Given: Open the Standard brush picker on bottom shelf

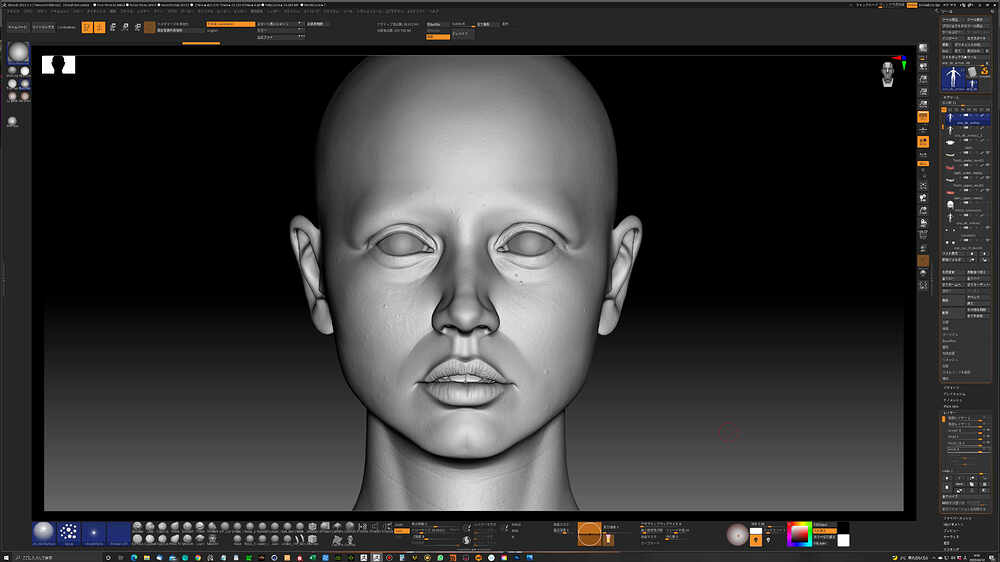Looking at the screenshot, I should (x=43, y=533).
